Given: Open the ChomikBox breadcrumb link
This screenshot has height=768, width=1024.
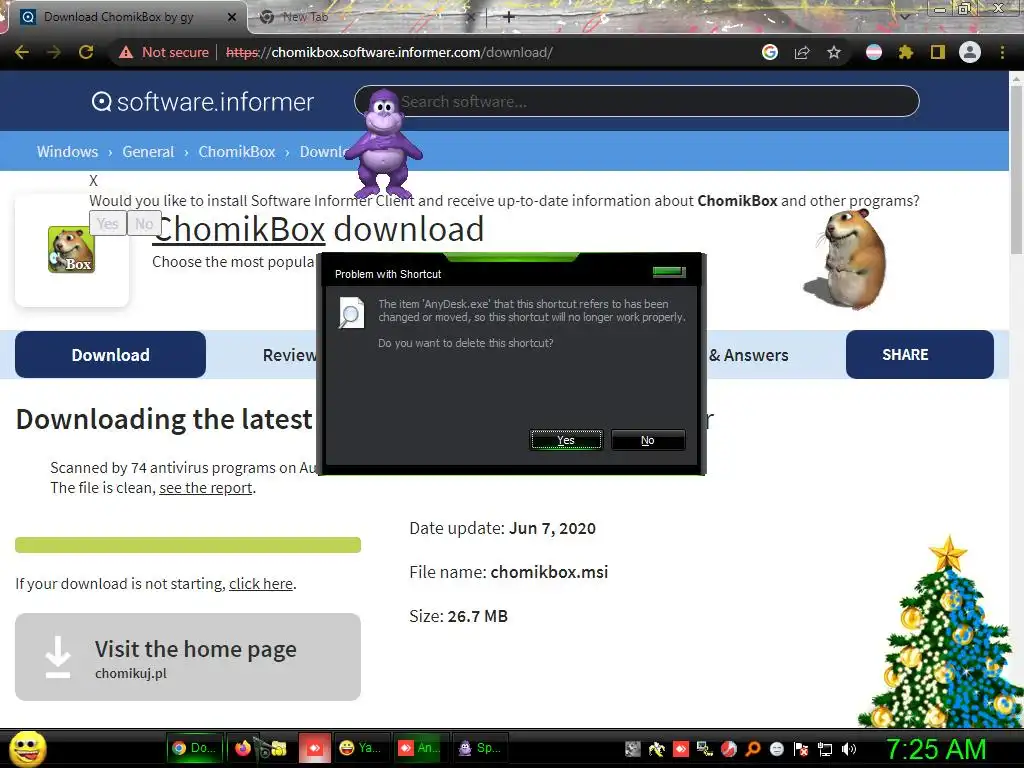Looking at the screenshot, I should pos(237,152).
